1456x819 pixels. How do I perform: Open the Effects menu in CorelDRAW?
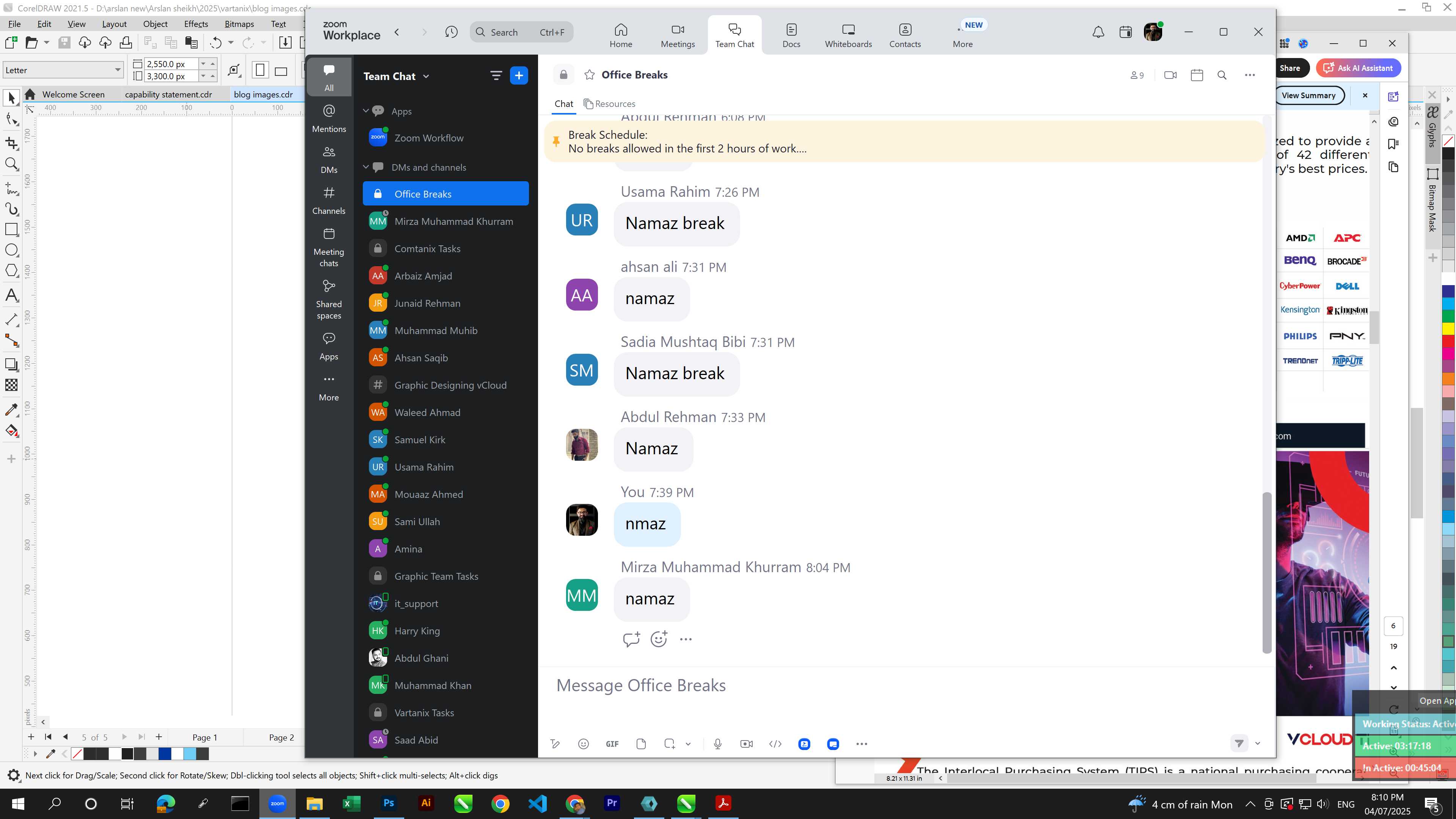[x=196, y=24]
